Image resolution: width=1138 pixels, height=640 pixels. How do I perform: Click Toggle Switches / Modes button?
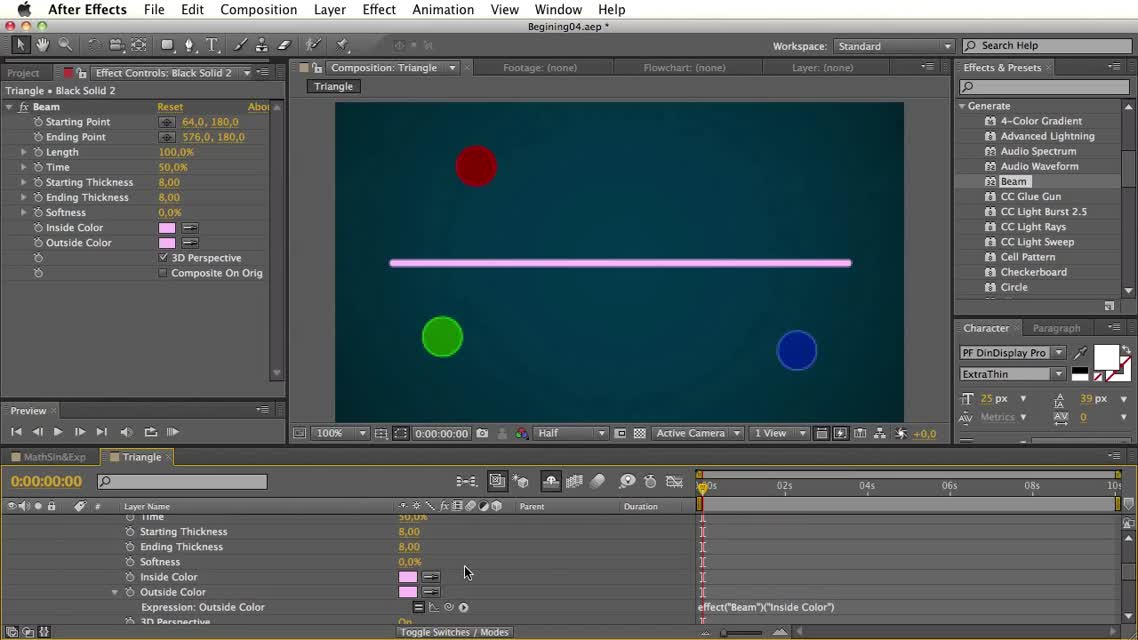pyautogui.click(x=454, y=632)
